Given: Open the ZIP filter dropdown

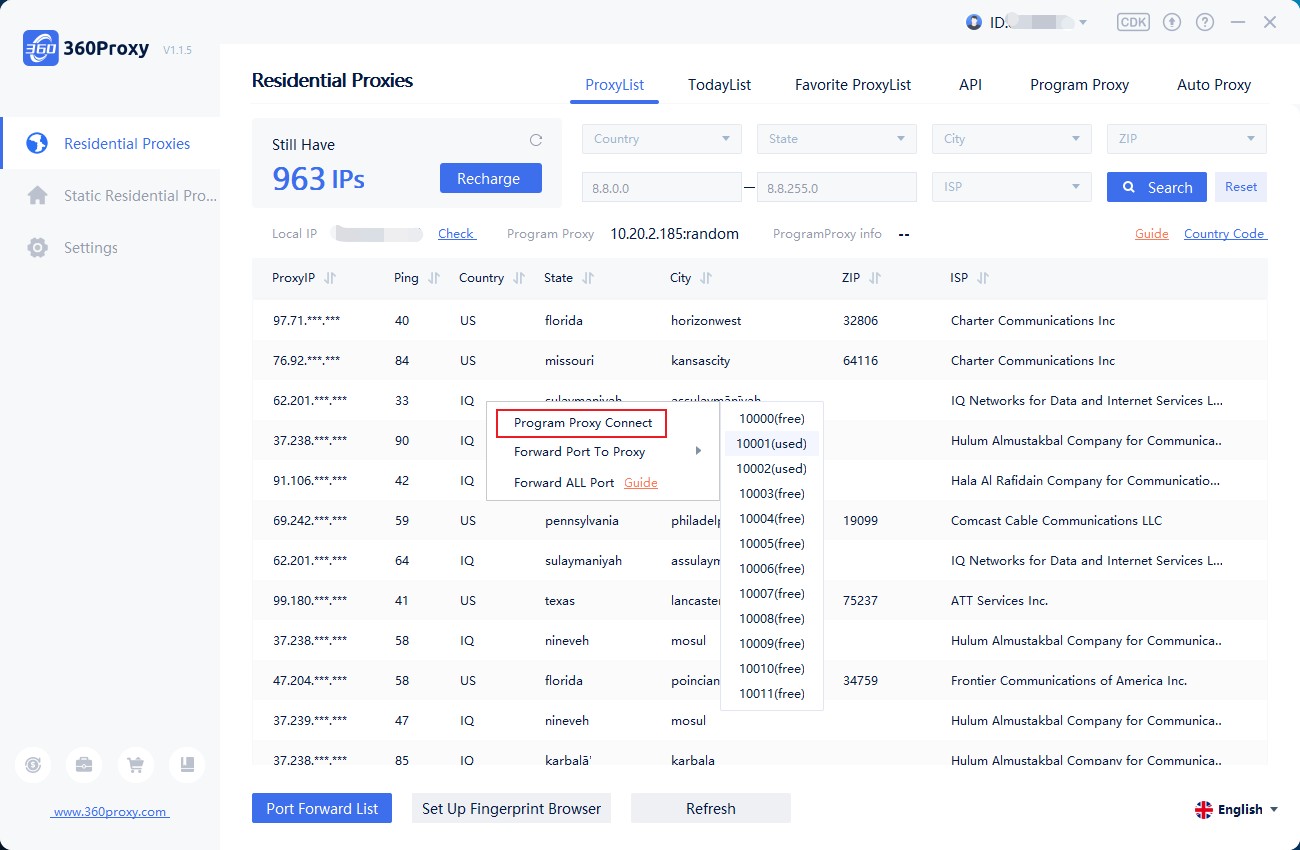Looking at the screenshot, I should point(1187,139).
